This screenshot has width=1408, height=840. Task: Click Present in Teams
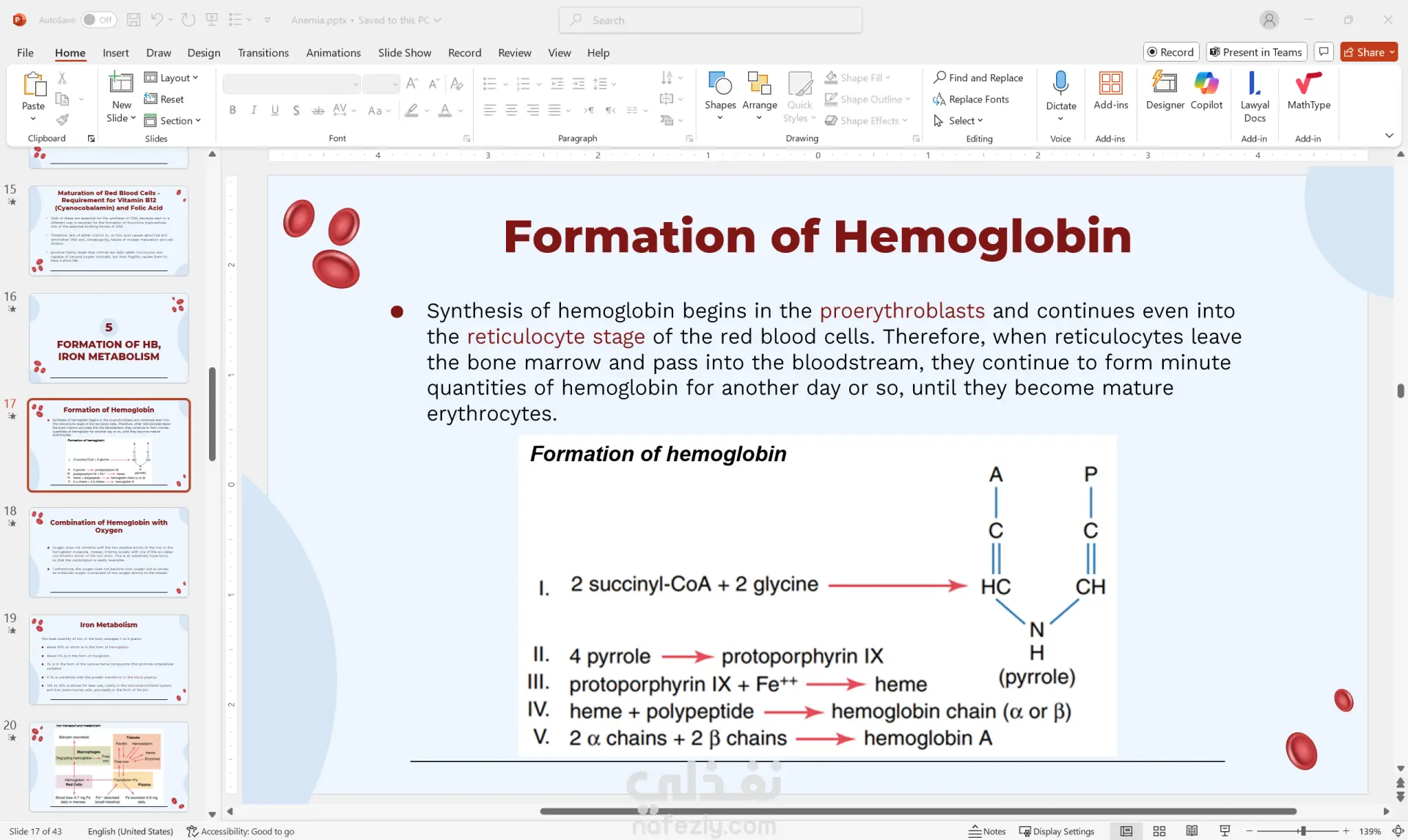coord(1256,52)
